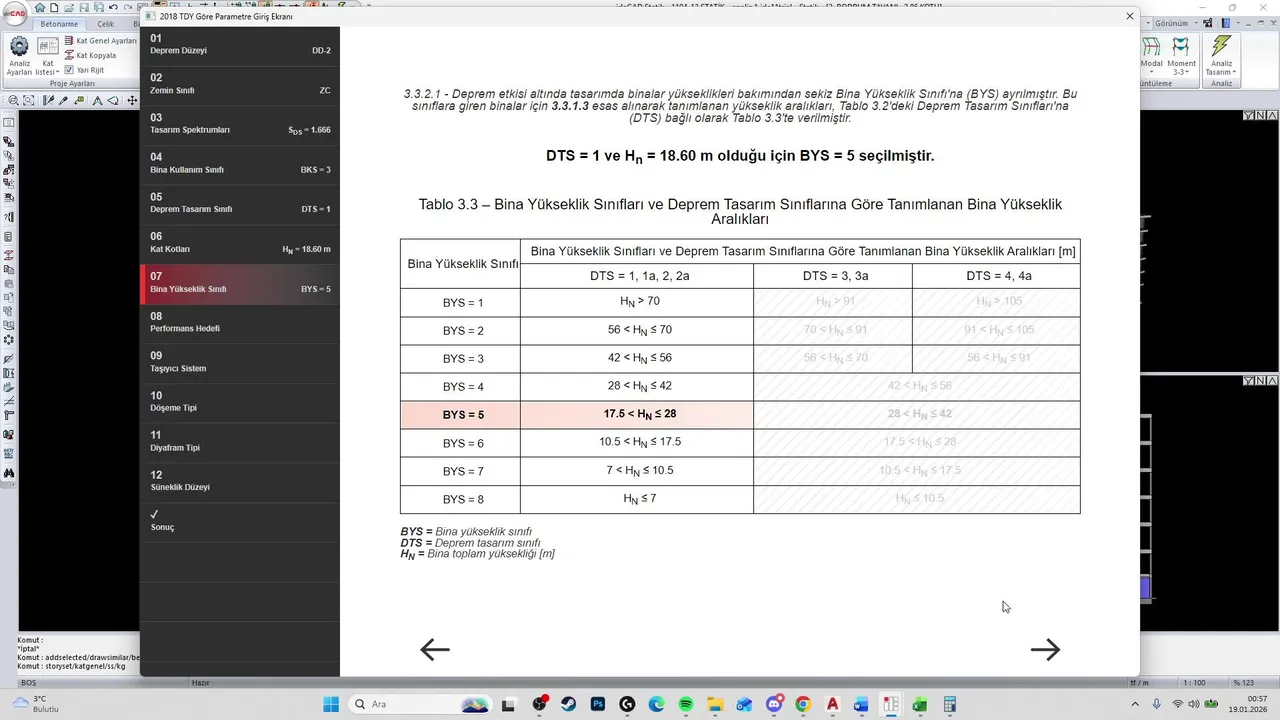Screen dimensions: 1280x720
Task: Click the save icon in the quick access toolbar
Action: pyautogui.click(x=84, y=7)
